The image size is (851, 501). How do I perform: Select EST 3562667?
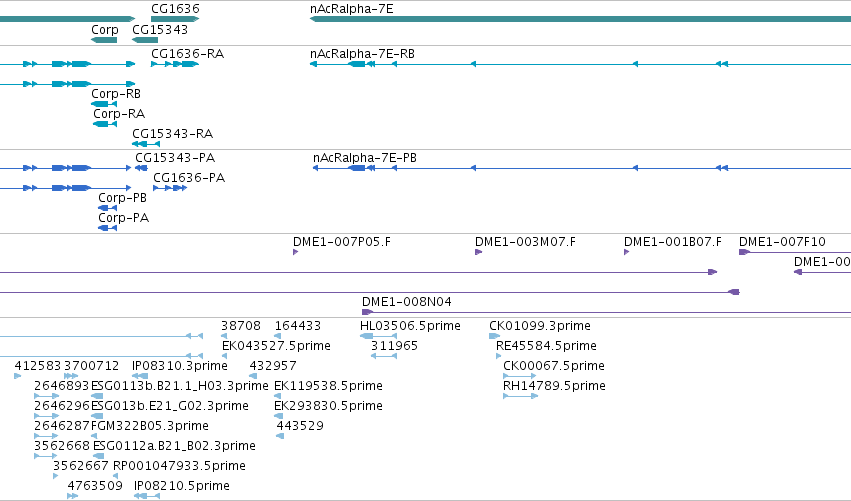[80, 466]
